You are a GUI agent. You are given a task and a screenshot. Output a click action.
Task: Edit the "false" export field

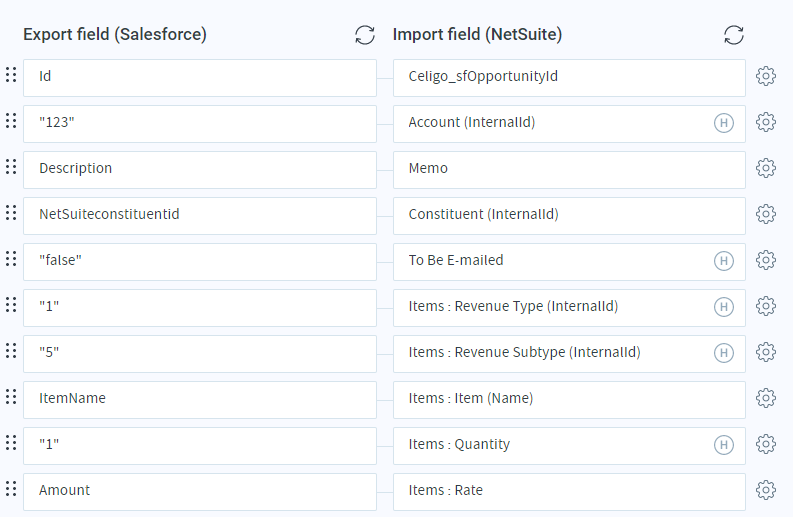coord(200,262)
